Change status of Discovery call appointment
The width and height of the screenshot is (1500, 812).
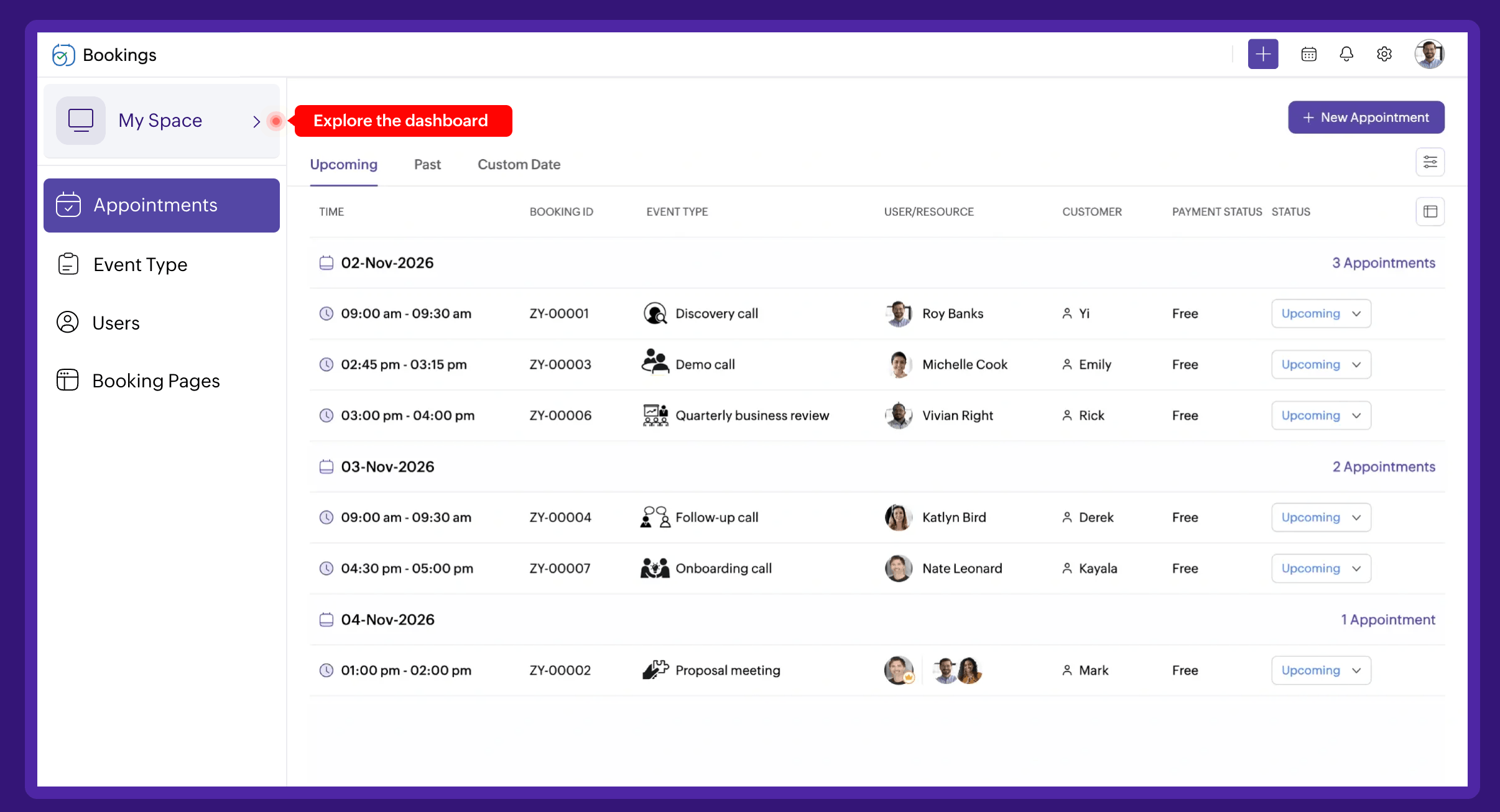click(x=1320, y=313)
